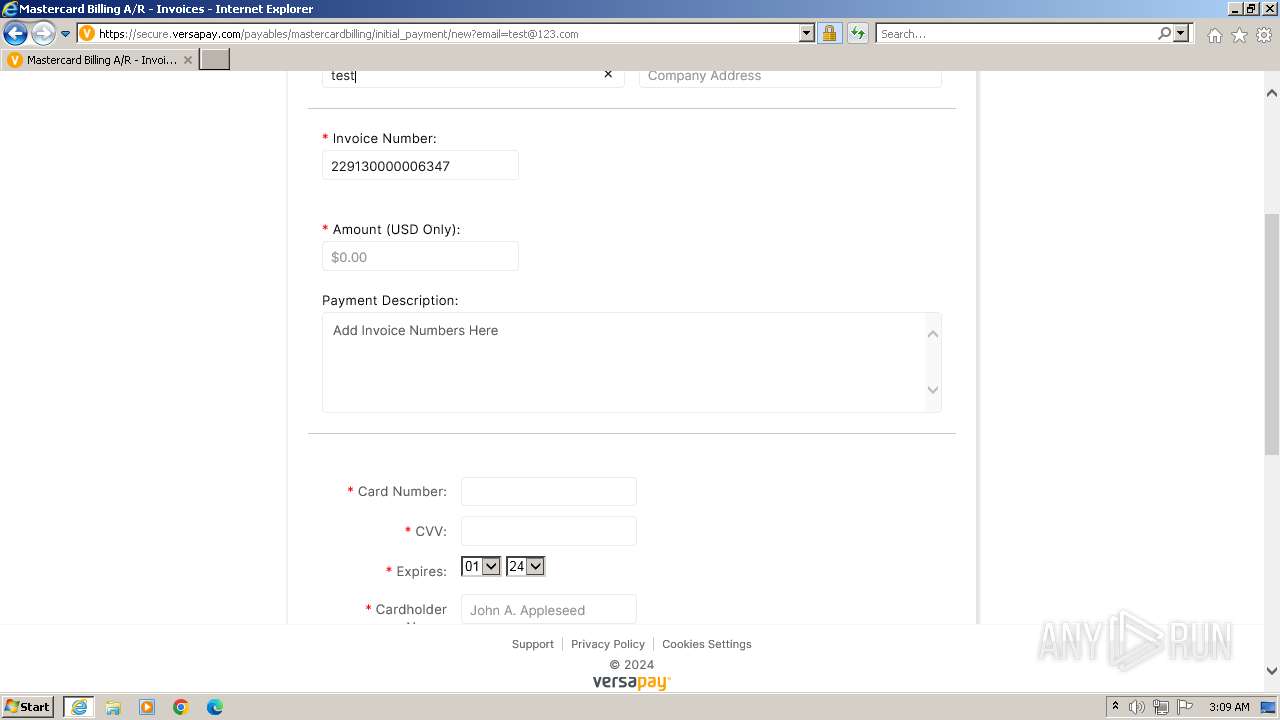Image resolution: width=1280 pixels, height=720 pixels.
Task: Click the refresh page icon
Action: tap(857, 34)
